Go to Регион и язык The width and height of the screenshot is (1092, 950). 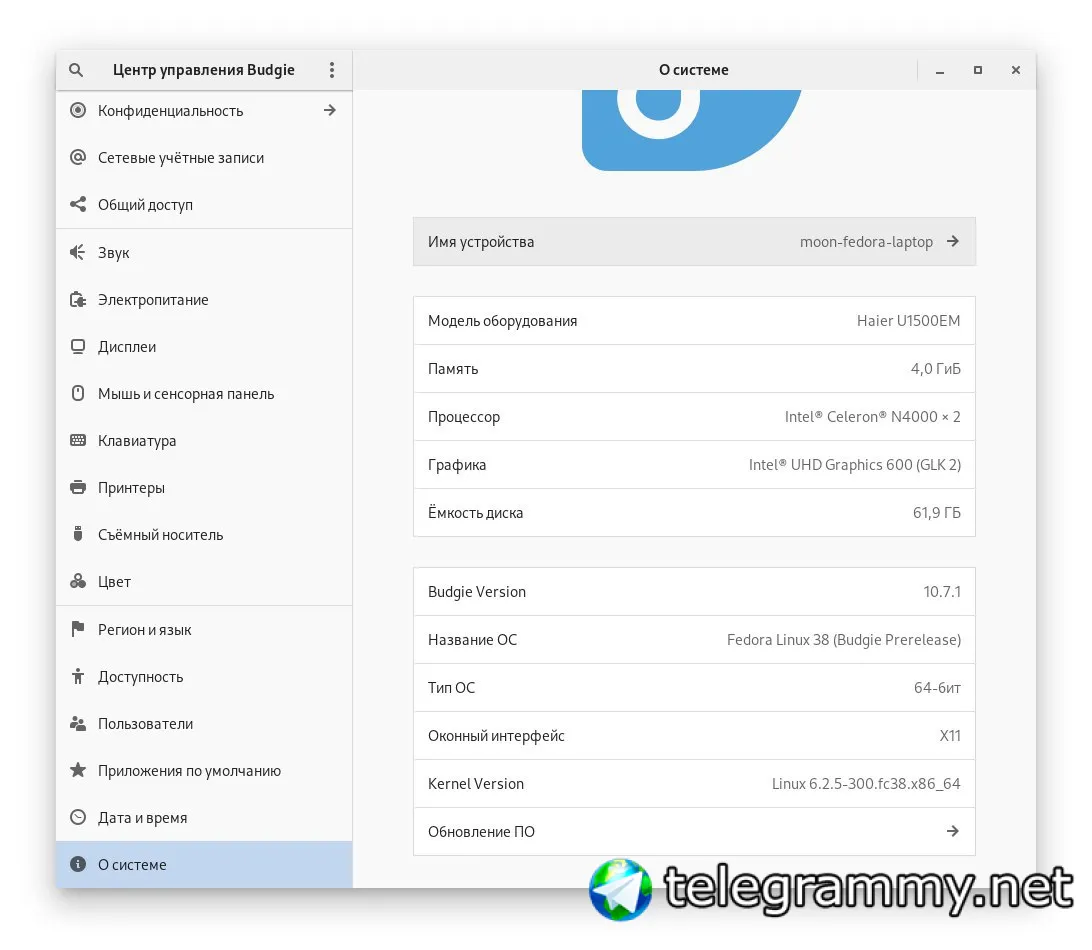point(204,630)
